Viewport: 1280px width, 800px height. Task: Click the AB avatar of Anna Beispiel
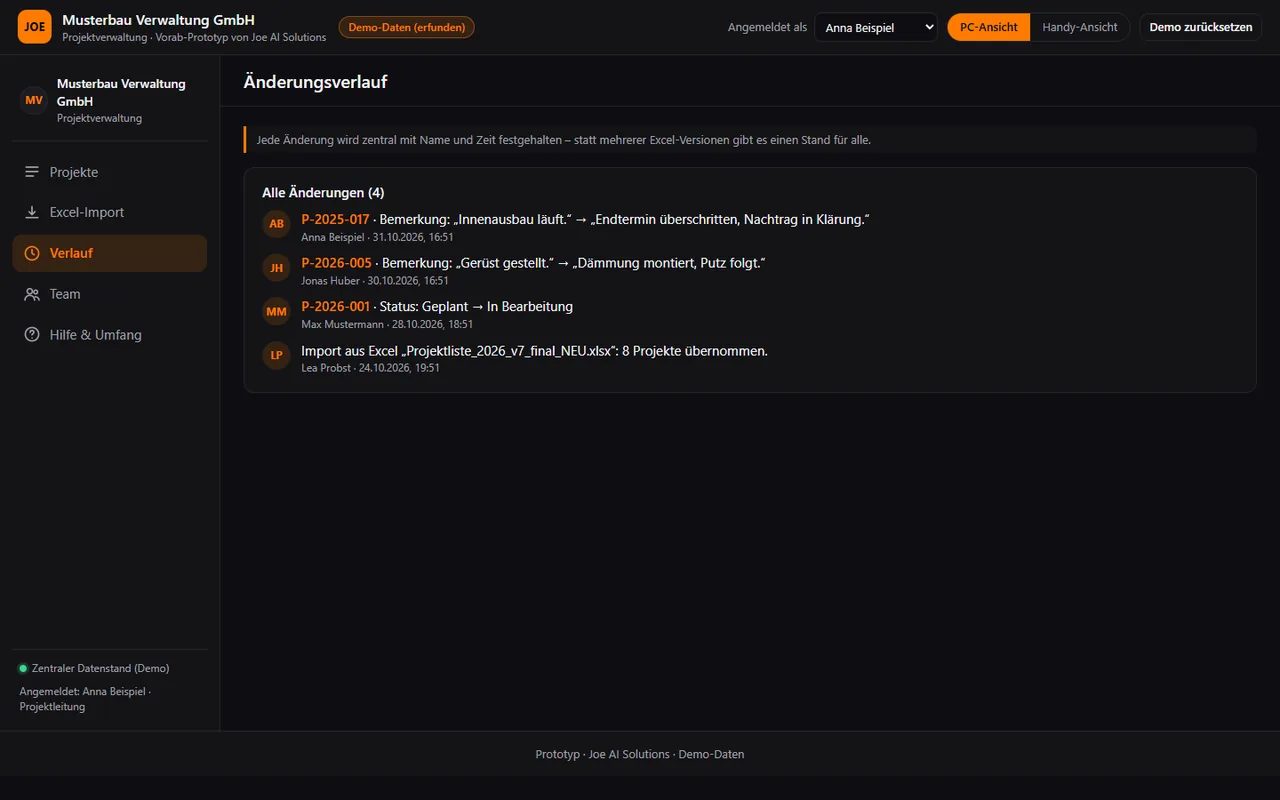[277, 224]
